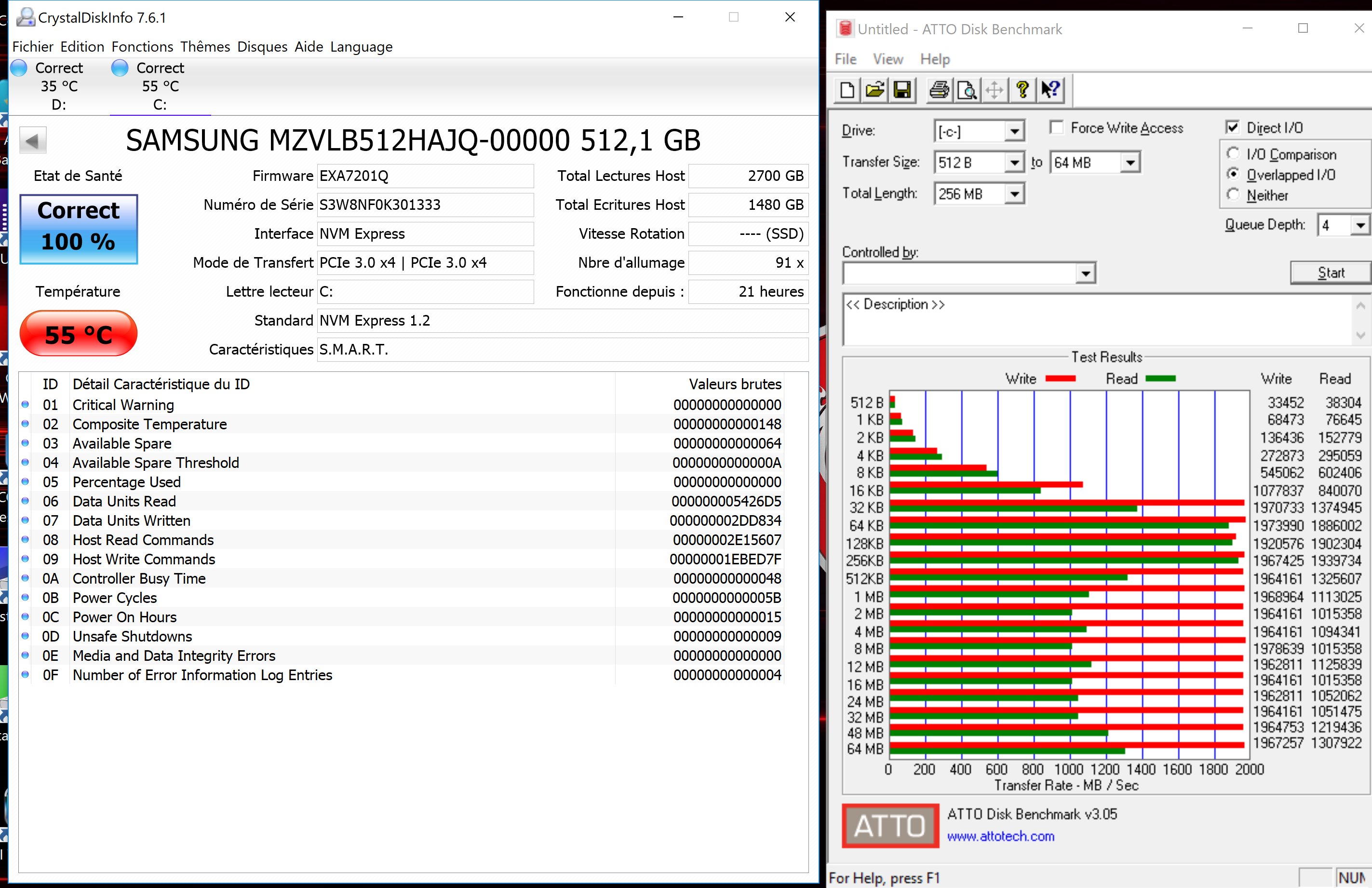
Task: Toggle Direct I/O checkbox on
Action: 1231,127
